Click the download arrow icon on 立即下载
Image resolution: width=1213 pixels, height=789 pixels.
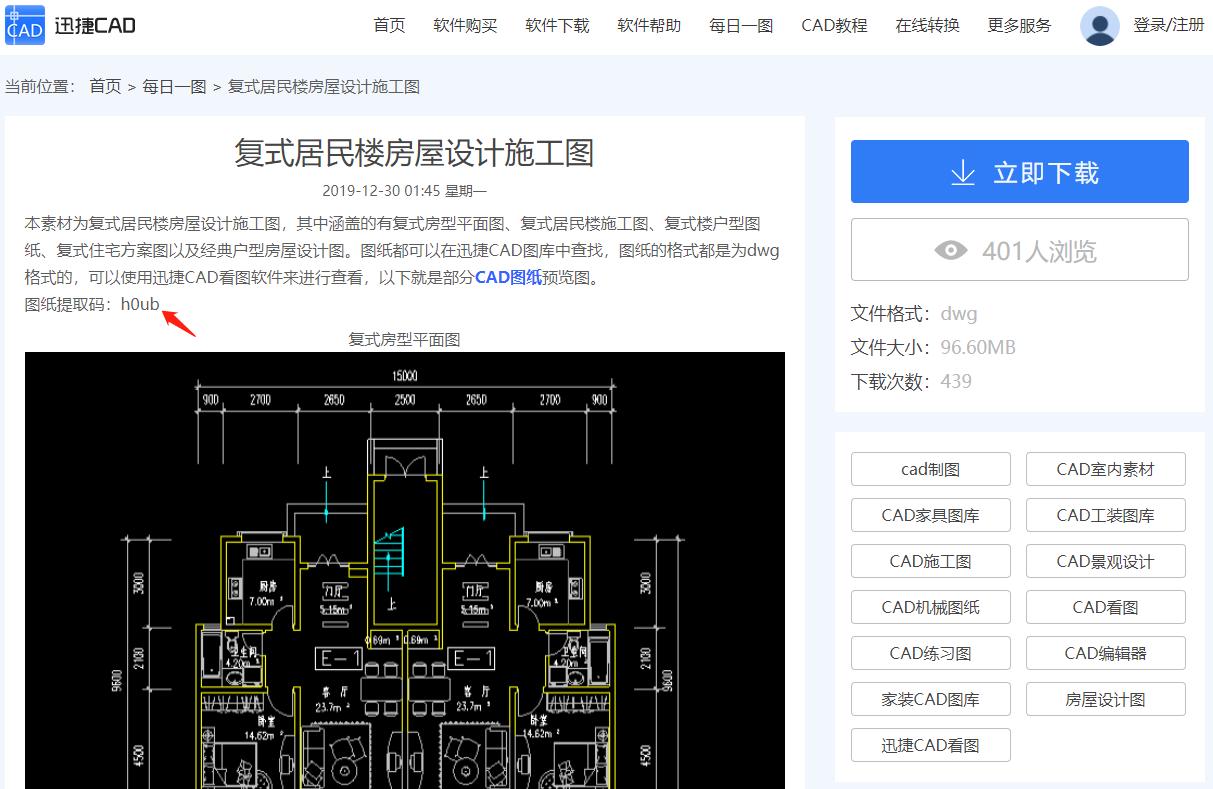[x=962, y=172]
